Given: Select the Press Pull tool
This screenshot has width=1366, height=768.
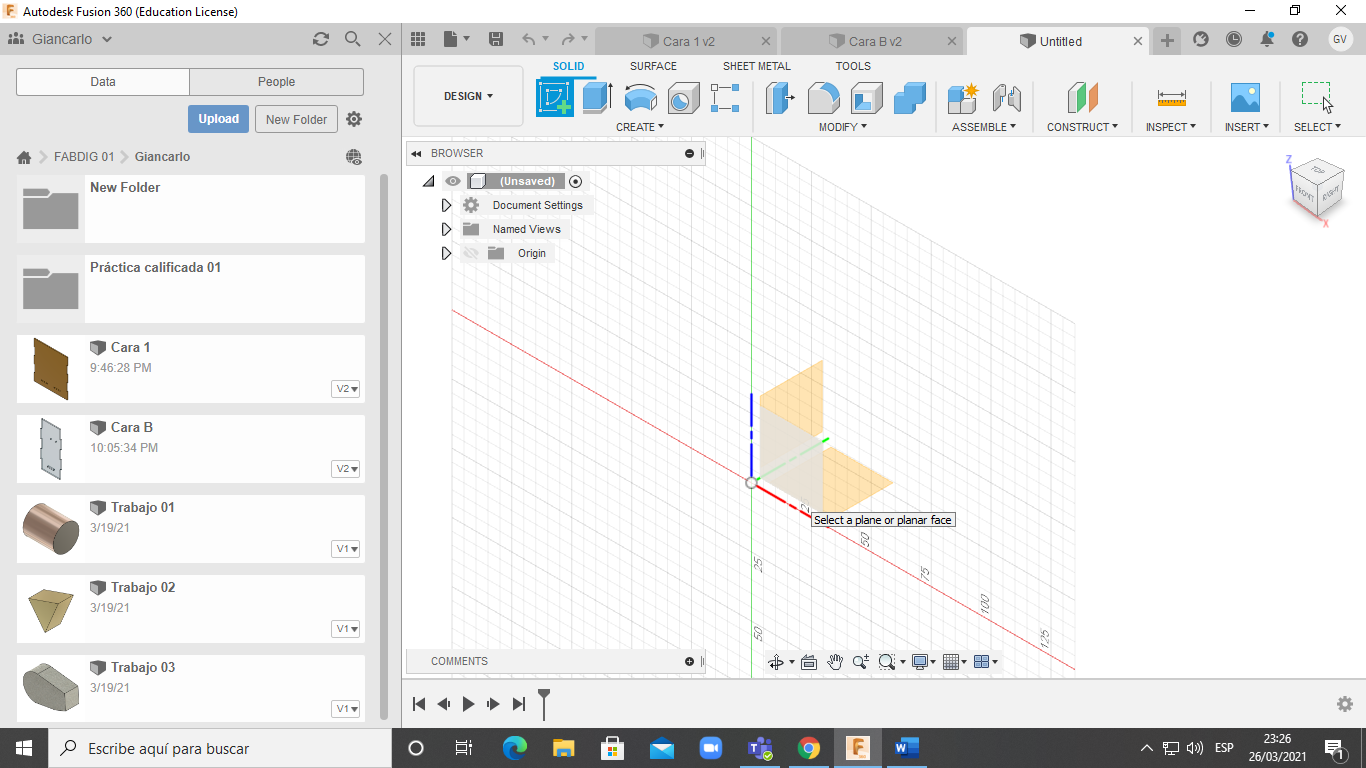Looking at the screenshot, I should coord(780,98).
